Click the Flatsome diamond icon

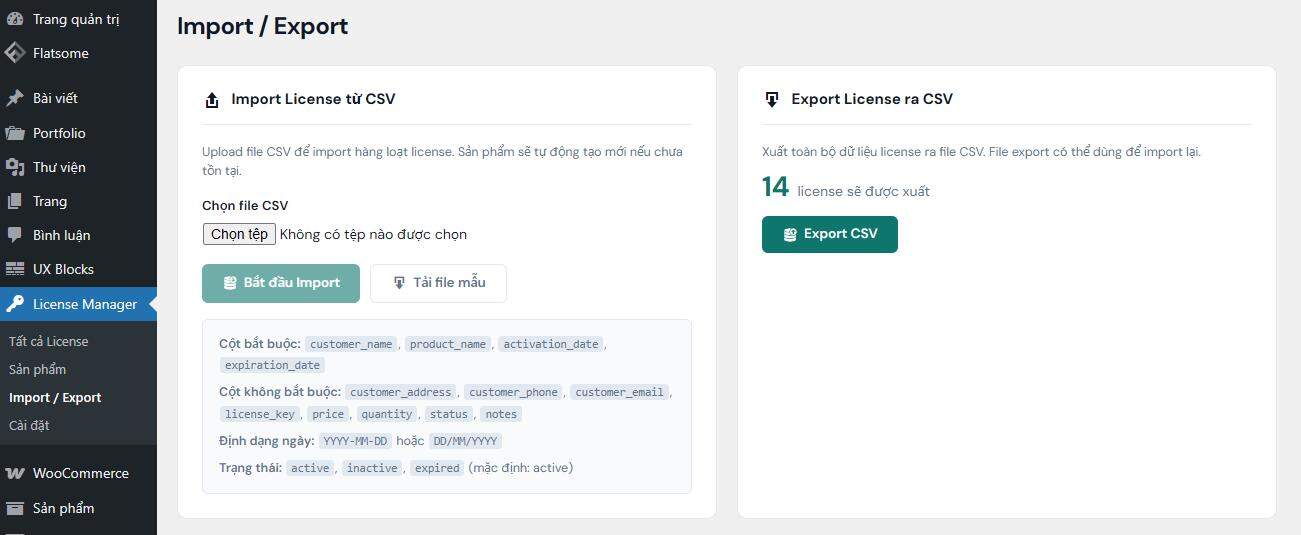(15, 53)
